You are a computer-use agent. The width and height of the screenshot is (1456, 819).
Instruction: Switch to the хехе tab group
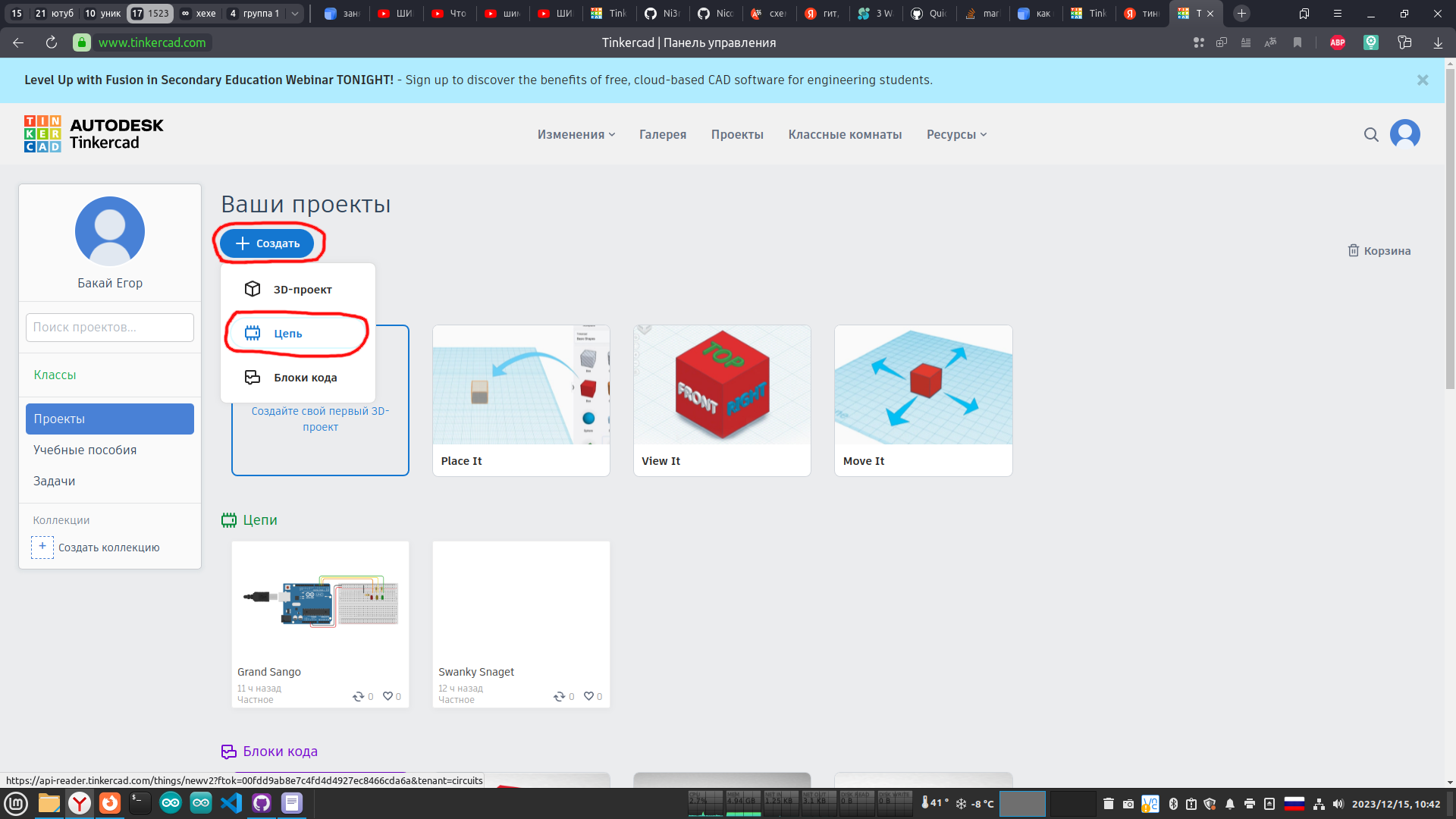(x=199, y=14)
